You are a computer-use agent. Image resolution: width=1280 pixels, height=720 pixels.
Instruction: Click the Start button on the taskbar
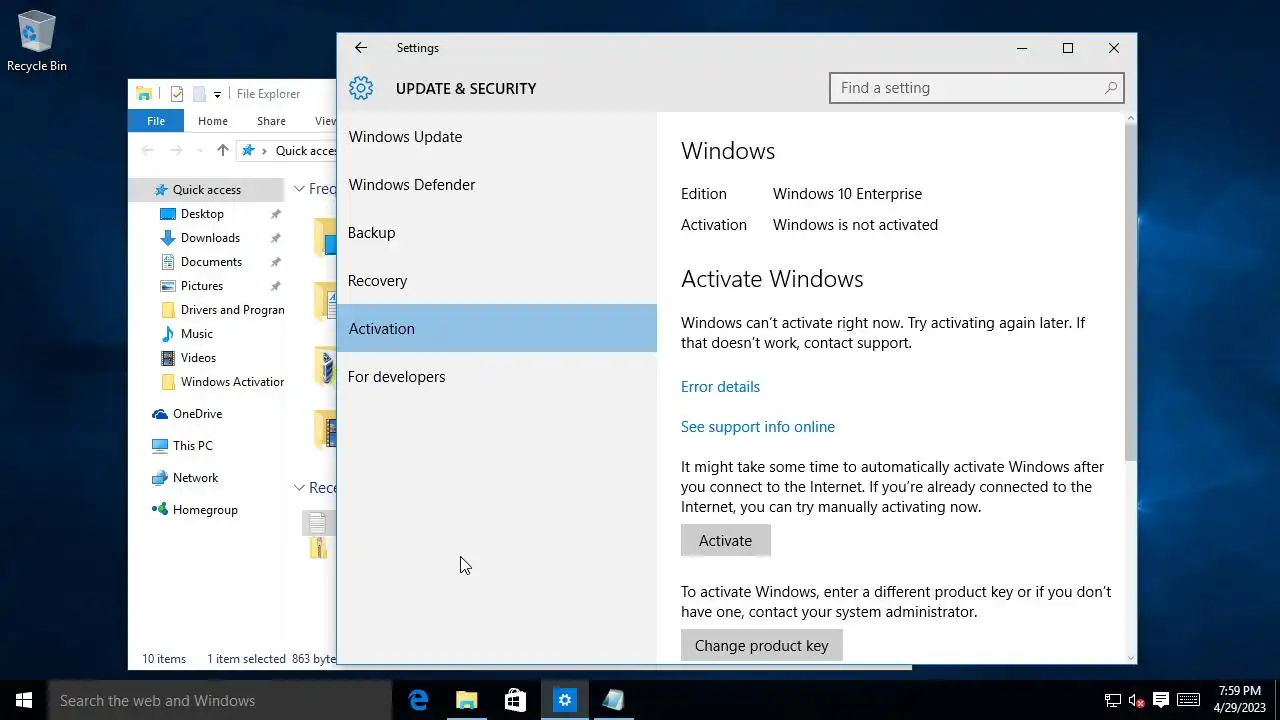[x=24, y=700]
